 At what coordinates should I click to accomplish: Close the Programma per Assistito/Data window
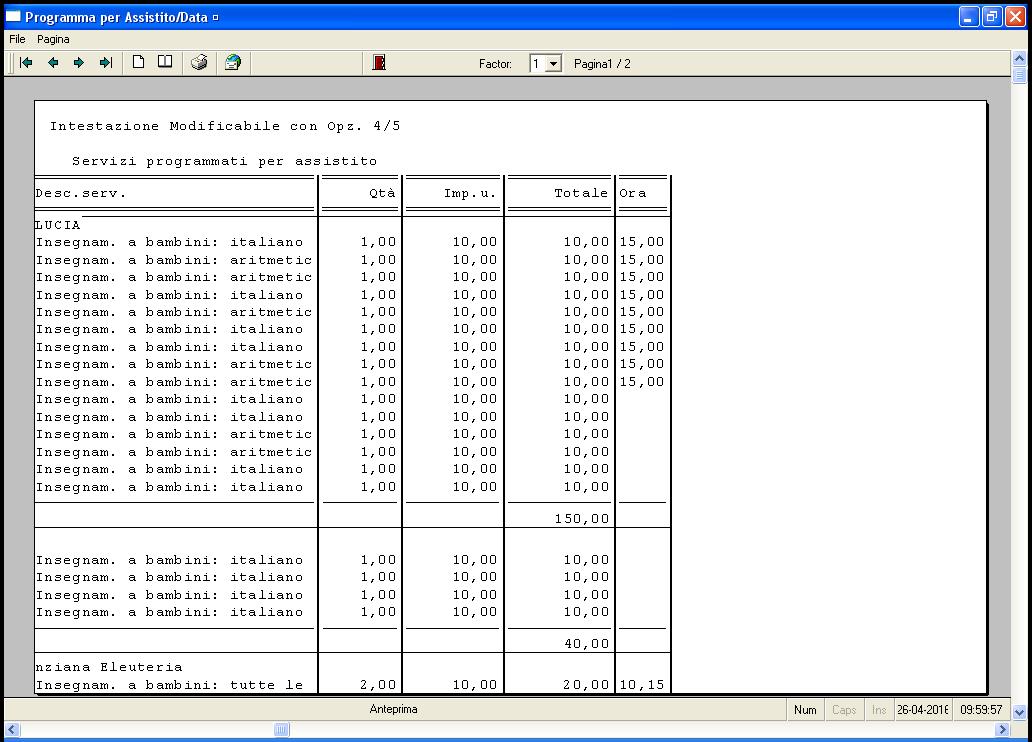(1016, 16)
